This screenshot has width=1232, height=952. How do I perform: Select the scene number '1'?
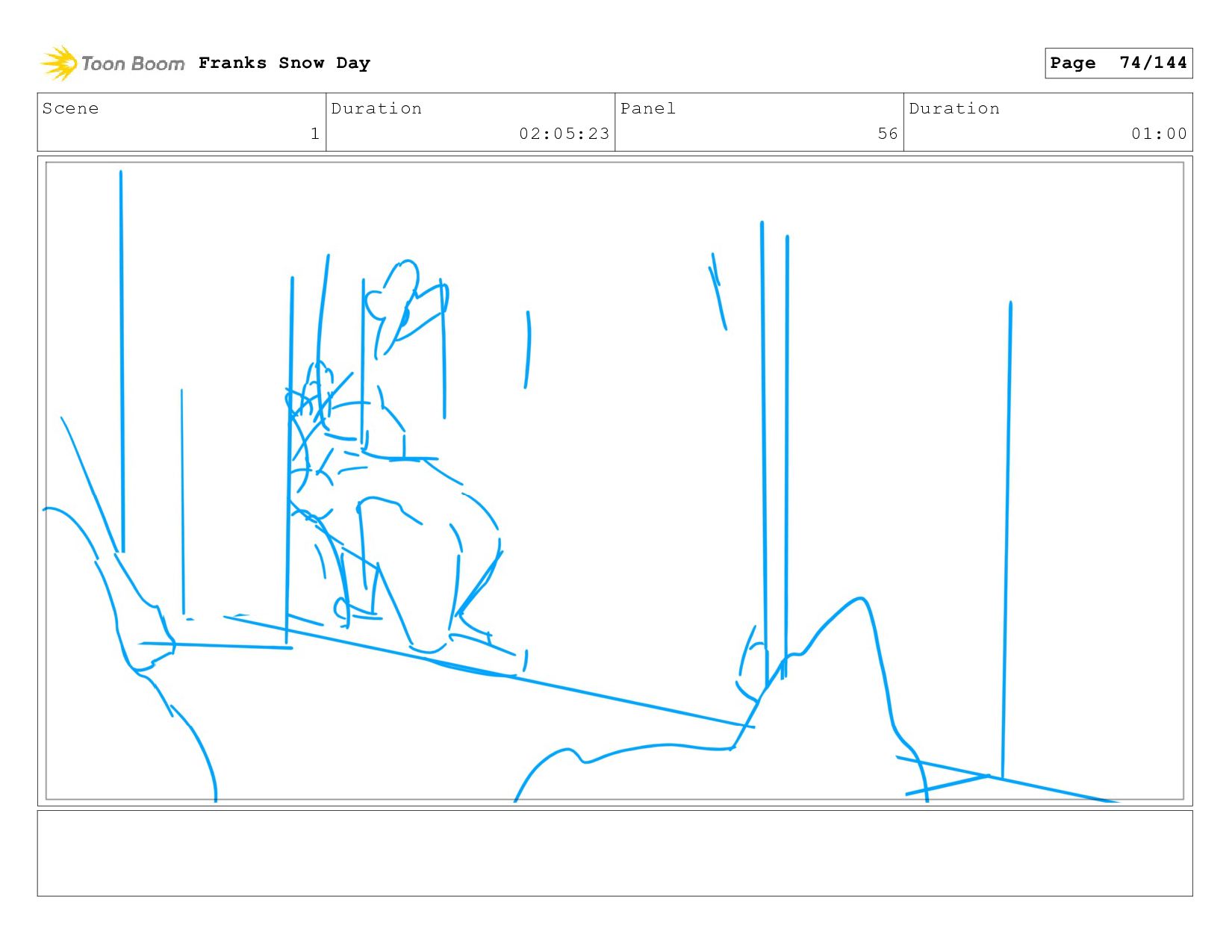(315, 134)
